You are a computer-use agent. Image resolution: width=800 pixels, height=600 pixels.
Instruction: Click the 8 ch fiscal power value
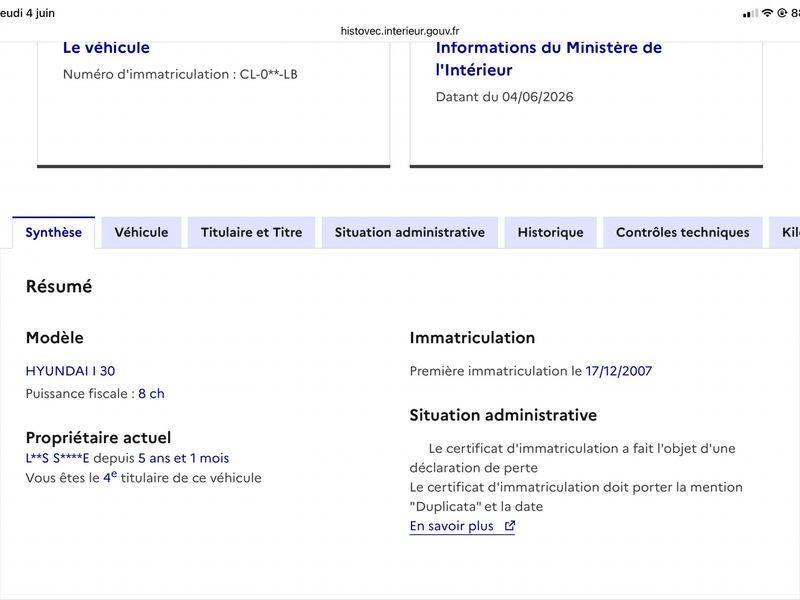pos(151,394)
